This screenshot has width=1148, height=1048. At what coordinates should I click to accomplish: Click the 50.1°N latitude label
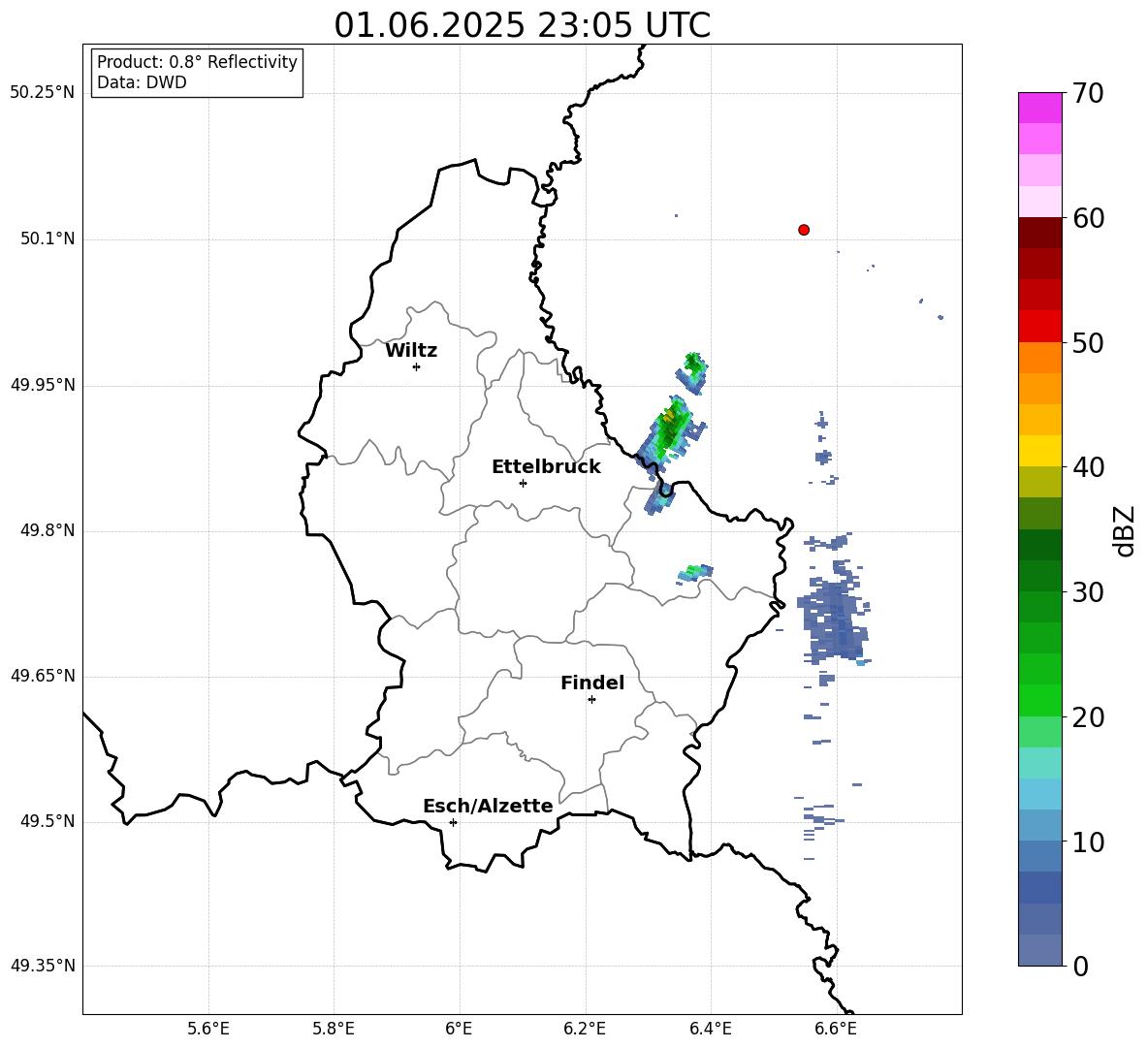[48, 238]
